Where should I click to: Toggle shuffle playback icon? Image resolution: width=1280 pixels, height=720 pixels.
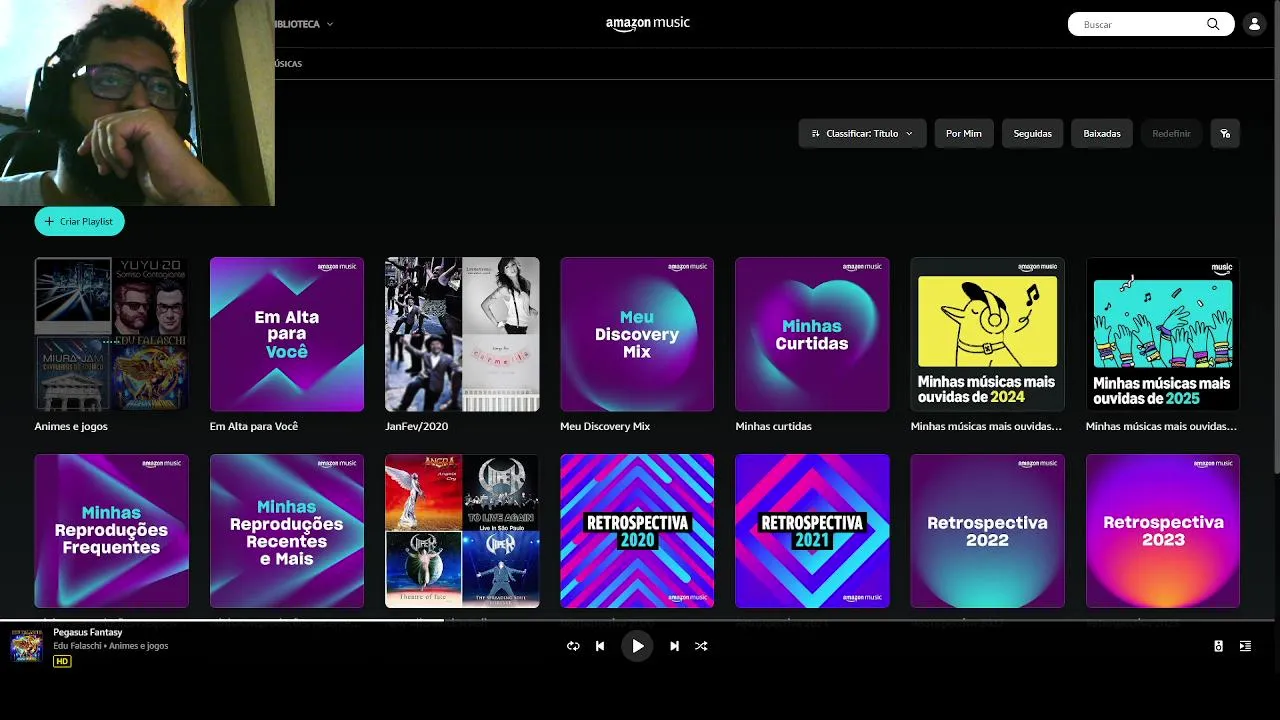(x=701, y=646)
